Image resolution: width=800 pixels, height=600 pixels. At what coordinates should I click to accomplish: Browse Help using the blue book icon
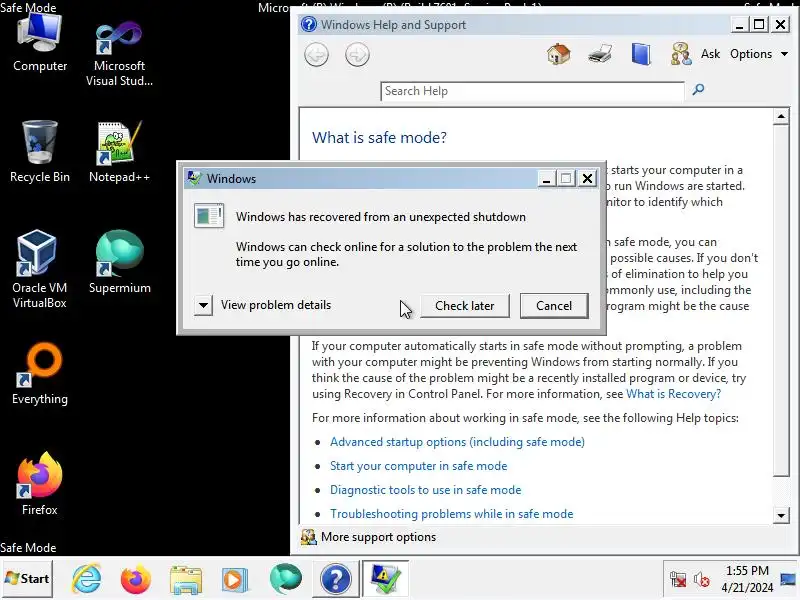[x=641, y=54]
